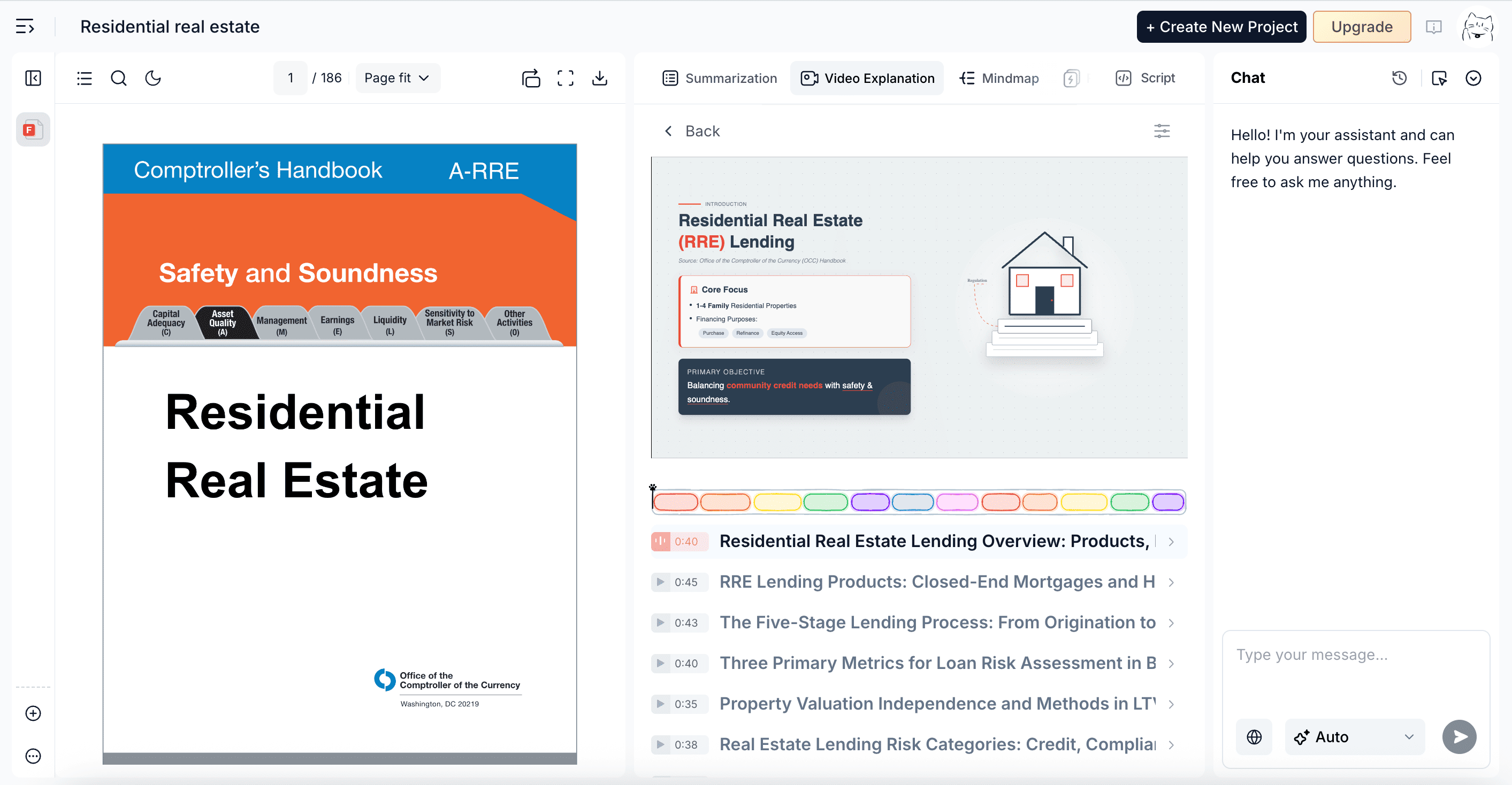Collapse left sidebar panel toggle
Viewport: 1512px width, 785px height.
[x=34, y=78]
